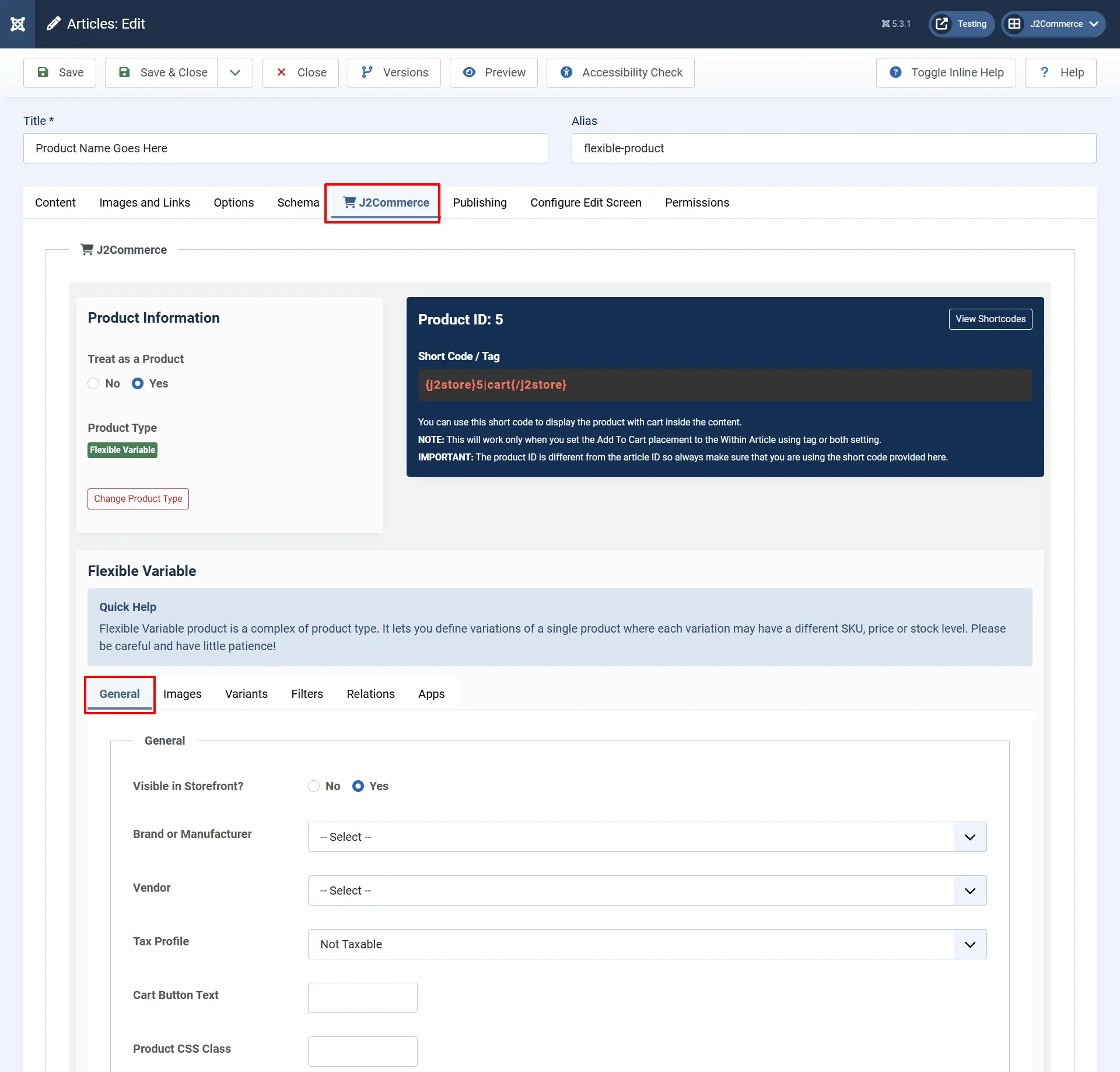The image size is (1120, 1072).
Task: Click the Alias input field
Action: click(x=834, y=148)
